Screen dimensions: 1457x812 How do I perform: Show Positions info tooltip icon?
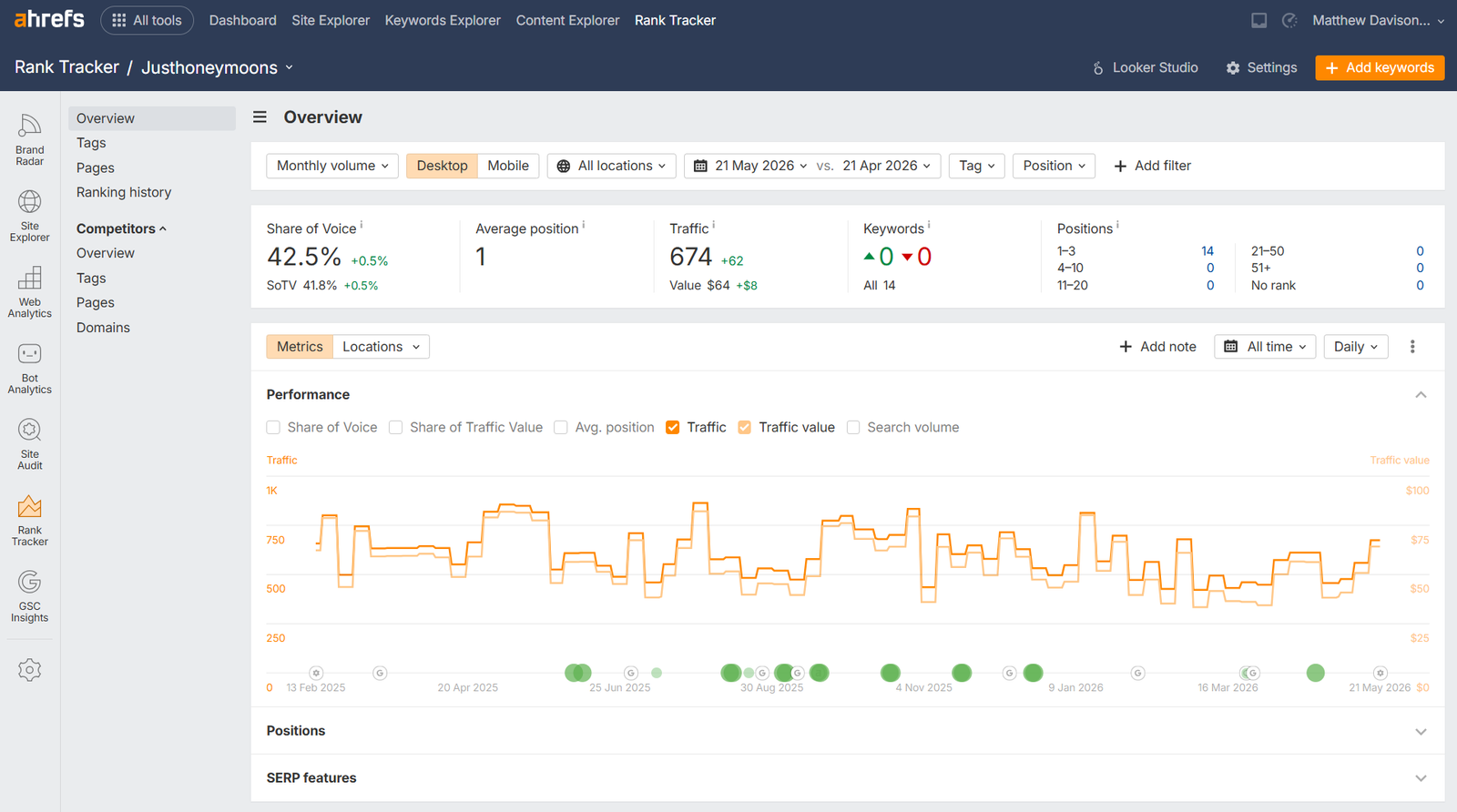pos(1117,224)
